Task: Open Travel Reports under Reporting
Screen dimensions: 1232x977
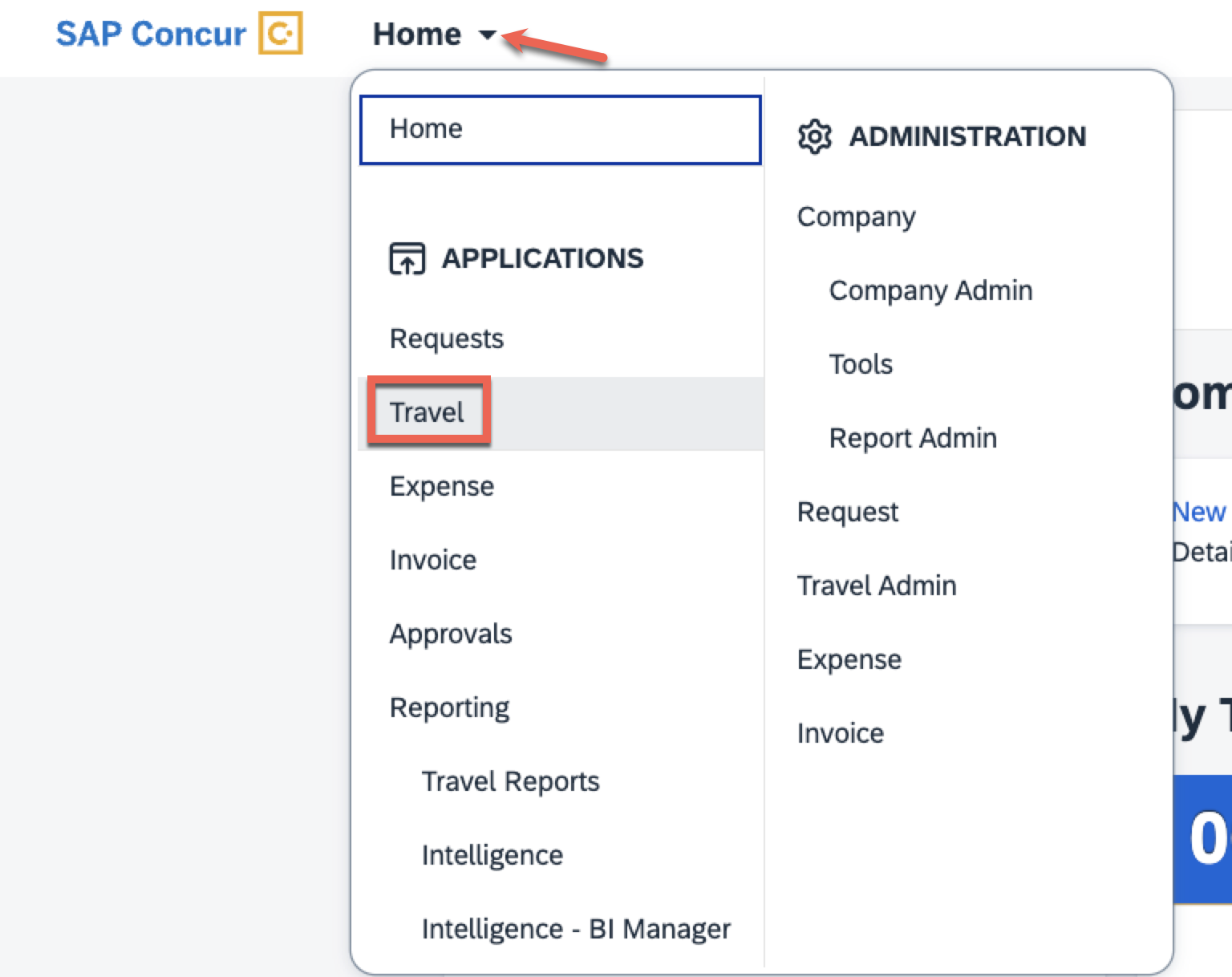Action: (x=511, y=781)
